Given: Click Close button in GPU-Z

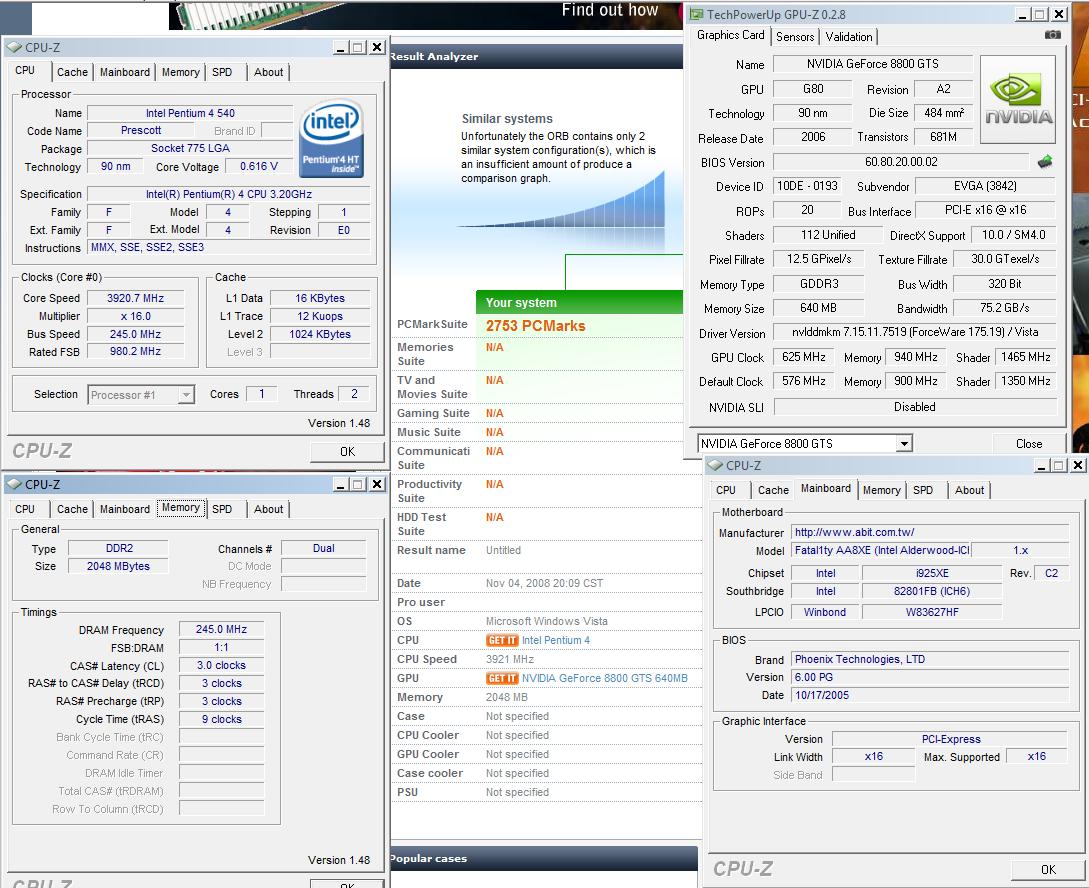Looking at the screenshot, I should coord(1029,444).
